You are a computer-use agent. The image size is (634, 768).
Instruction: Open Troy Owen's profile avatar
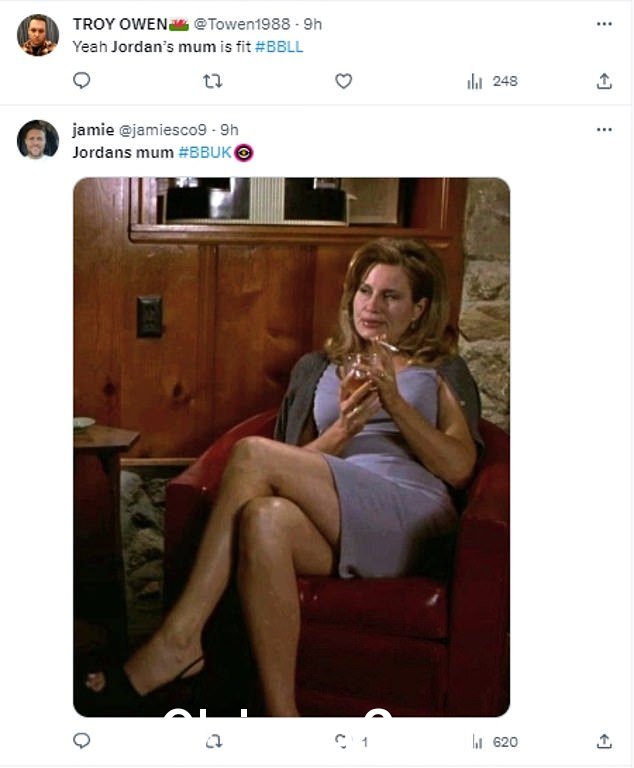[38, 35]
